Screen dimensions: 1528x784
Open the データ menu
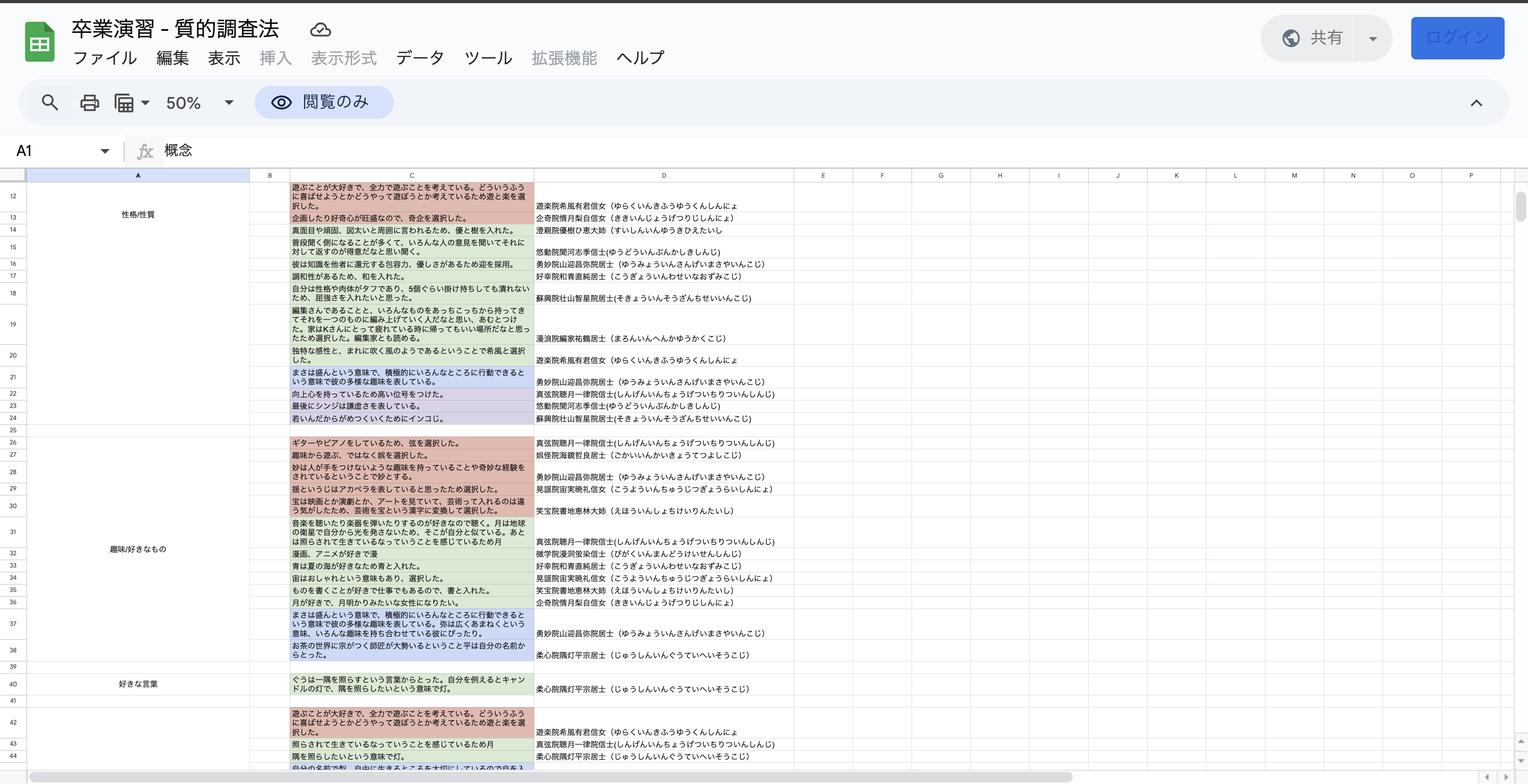(x=419, y=58)
